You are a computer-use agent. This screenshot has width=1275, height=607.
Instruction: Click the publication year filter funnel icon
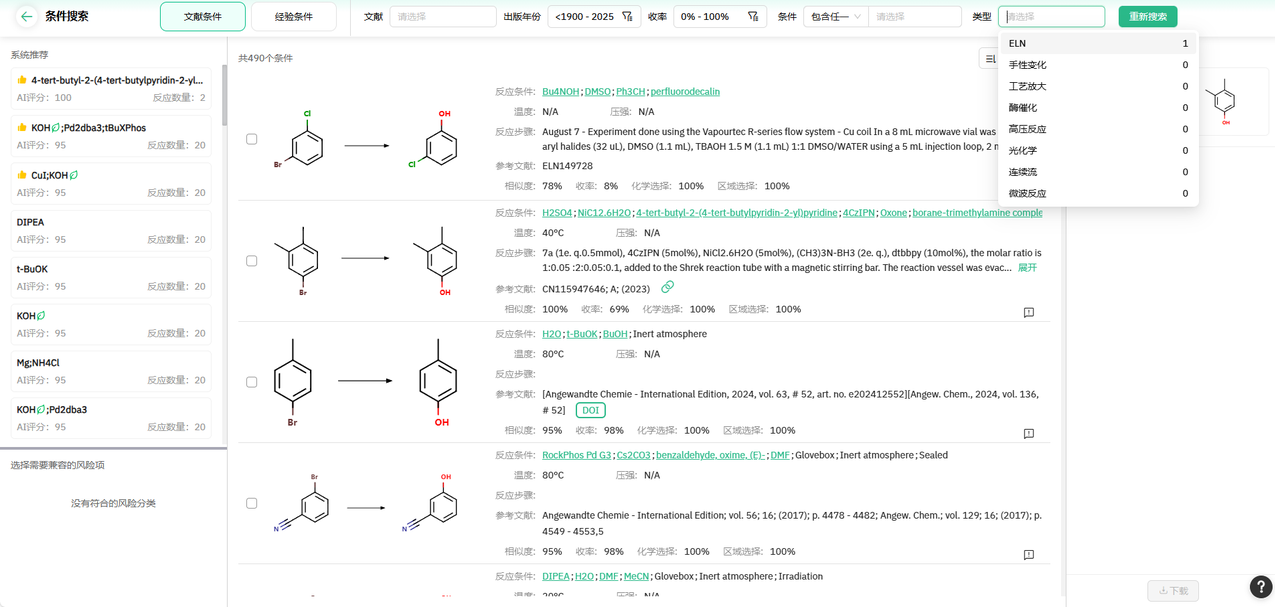(x=627, y=17)
